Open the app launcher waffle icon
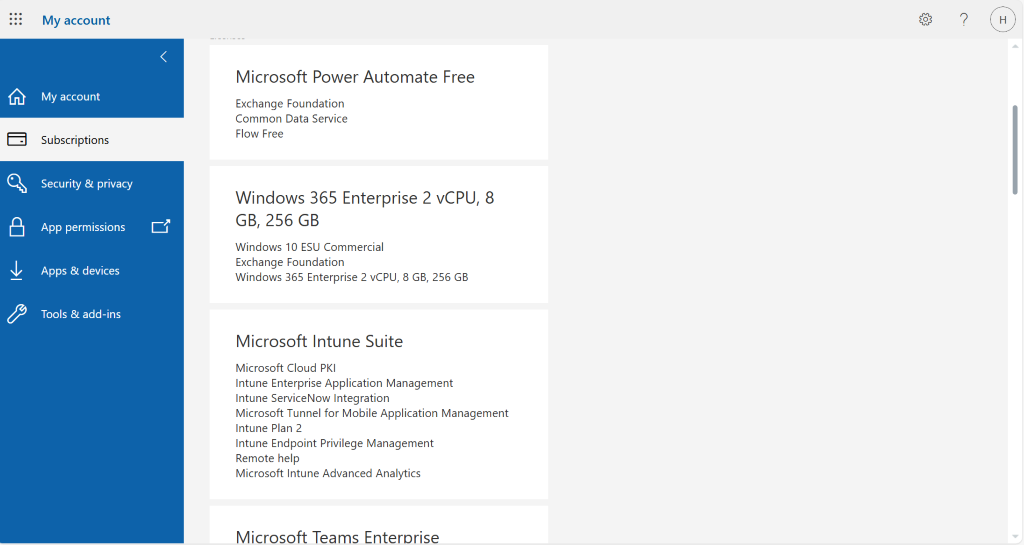Image resolution: width=1024 pixels, height=545 pixels. (x=16, y=20)
